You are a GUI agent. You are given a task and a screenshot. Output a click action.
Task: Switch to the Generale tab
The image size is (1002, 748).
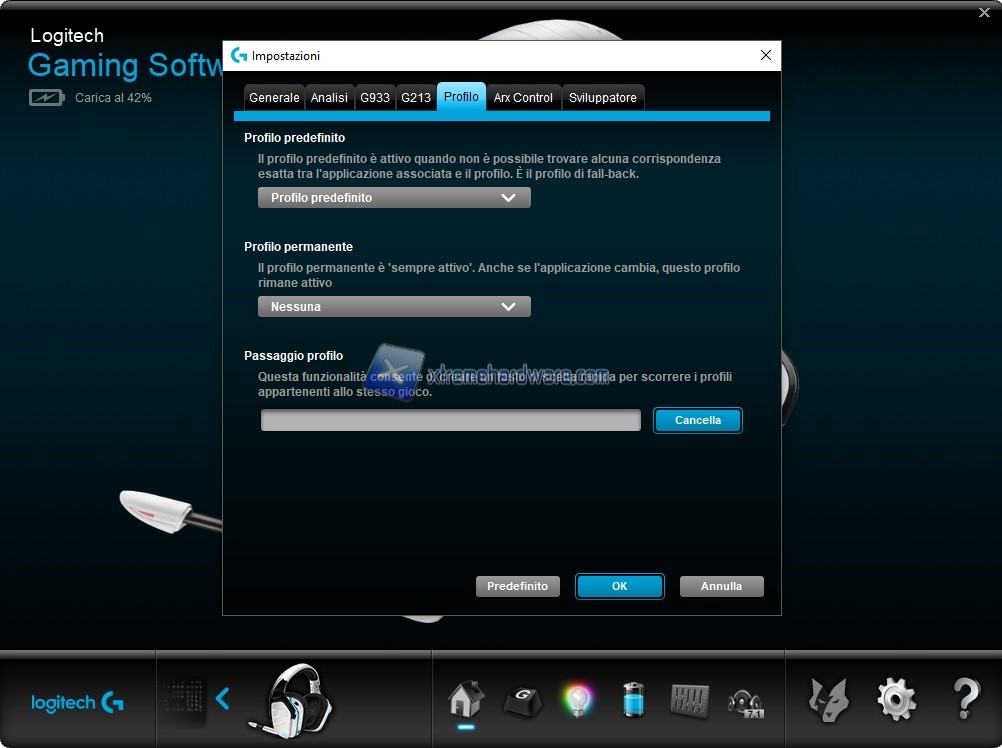274,98
